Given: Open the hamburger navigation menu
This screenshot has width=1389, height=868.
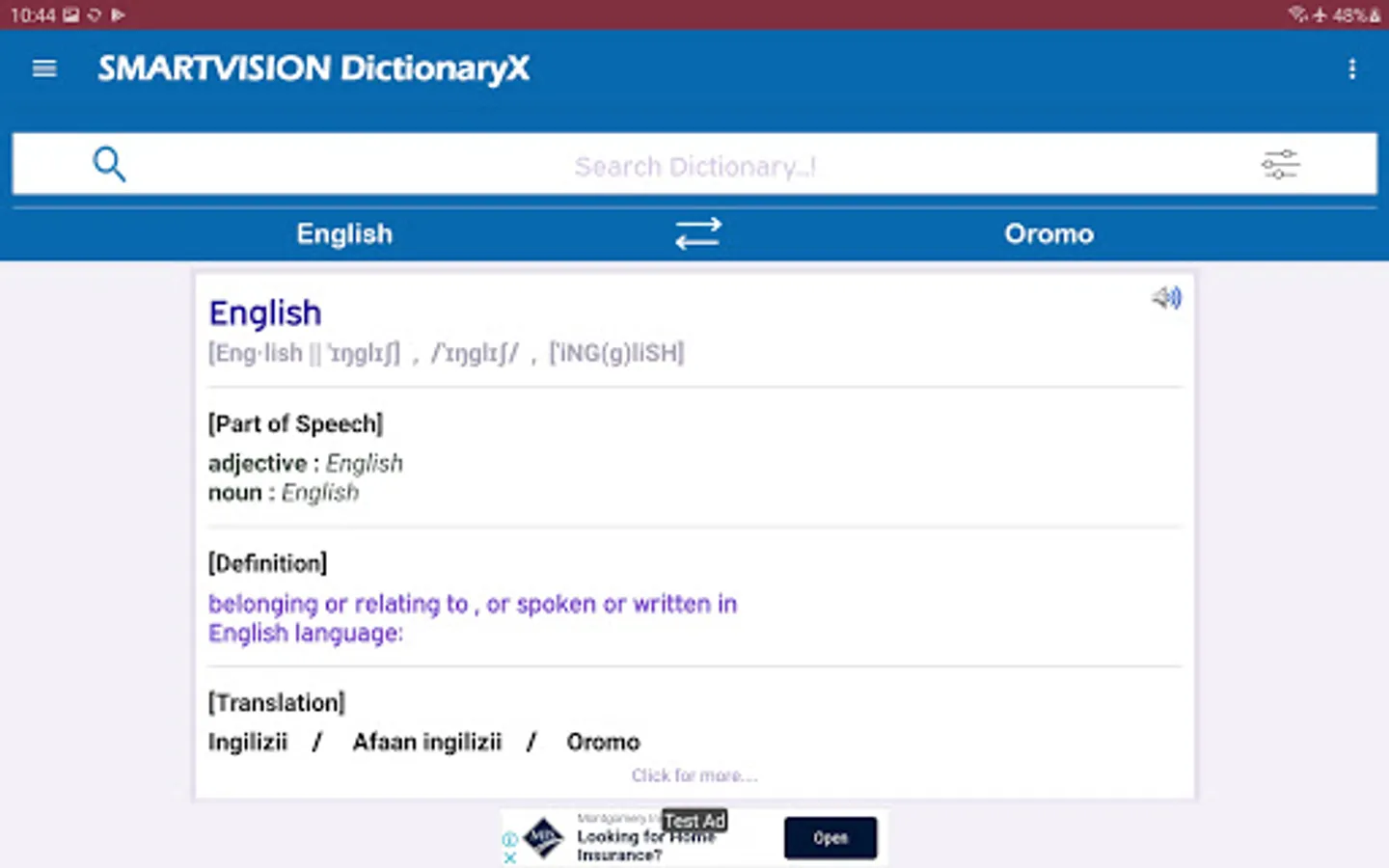Looking at the screenshot, I should [44, 68].
